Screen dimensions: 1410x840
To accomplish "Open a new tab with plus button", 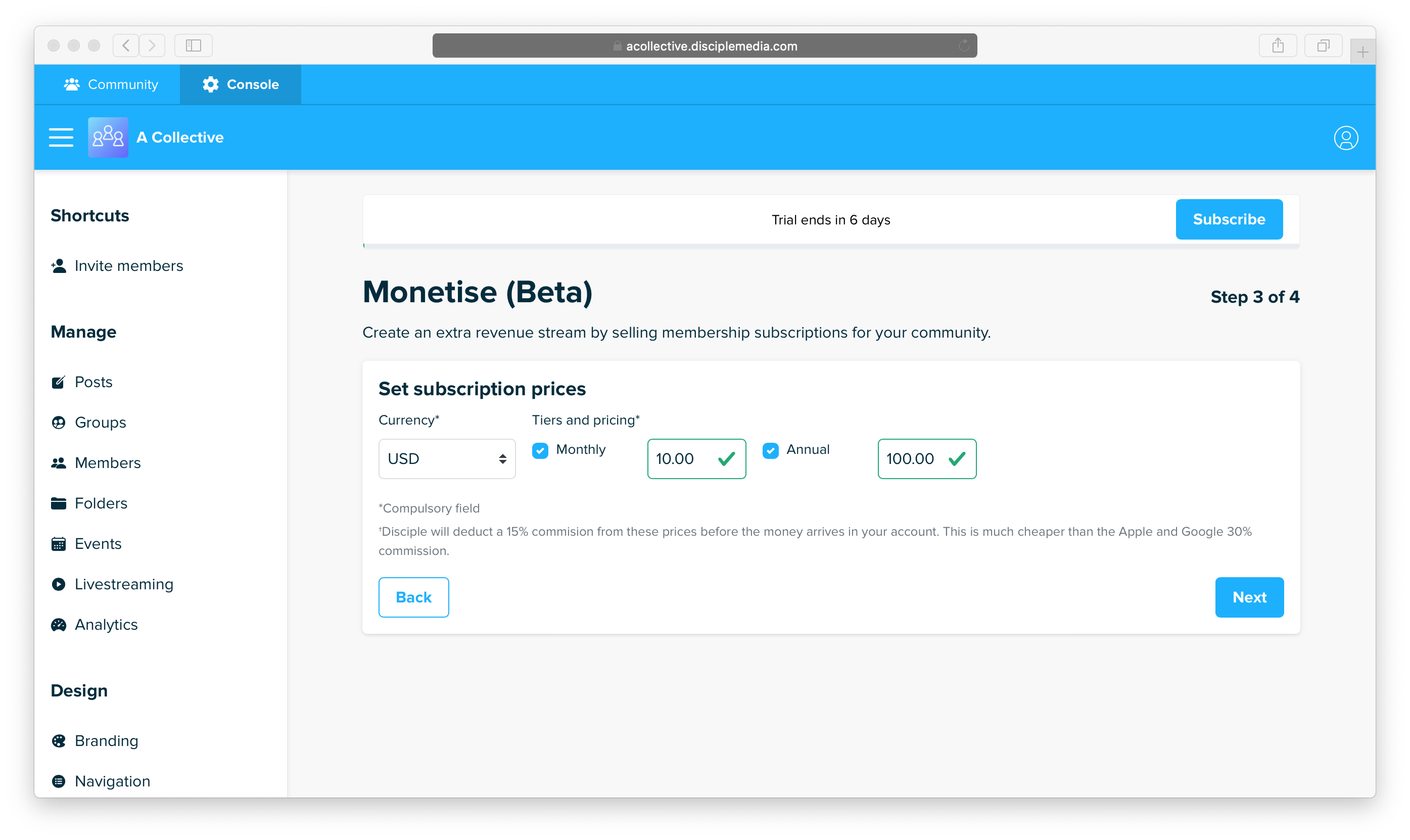I will [x=1362, y=52].
